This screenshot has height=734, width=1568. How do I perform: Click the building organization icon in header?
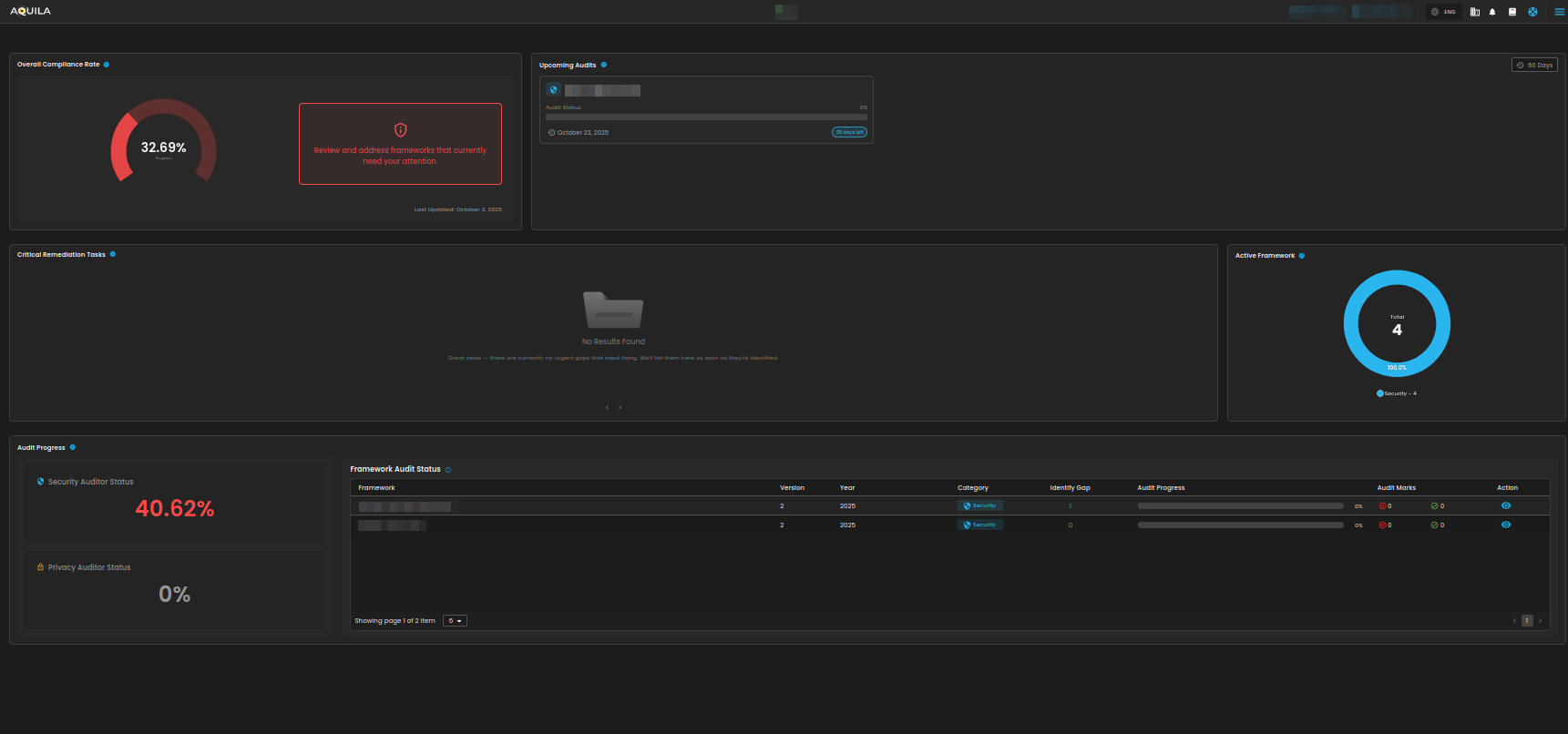click(x=1474, y=12)
